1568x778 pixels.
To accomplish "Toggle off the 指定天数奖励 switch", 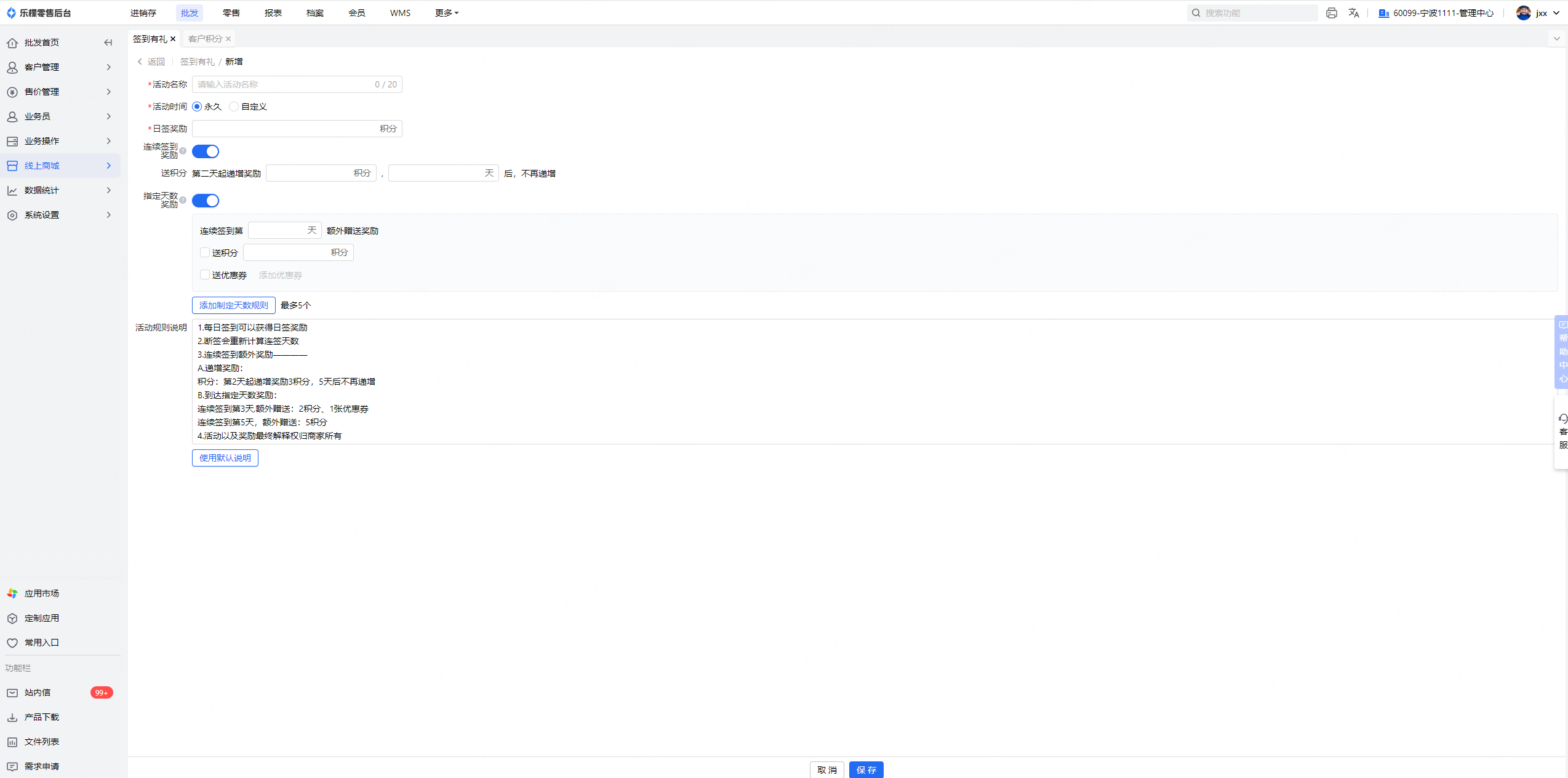I will coord(206,201).
